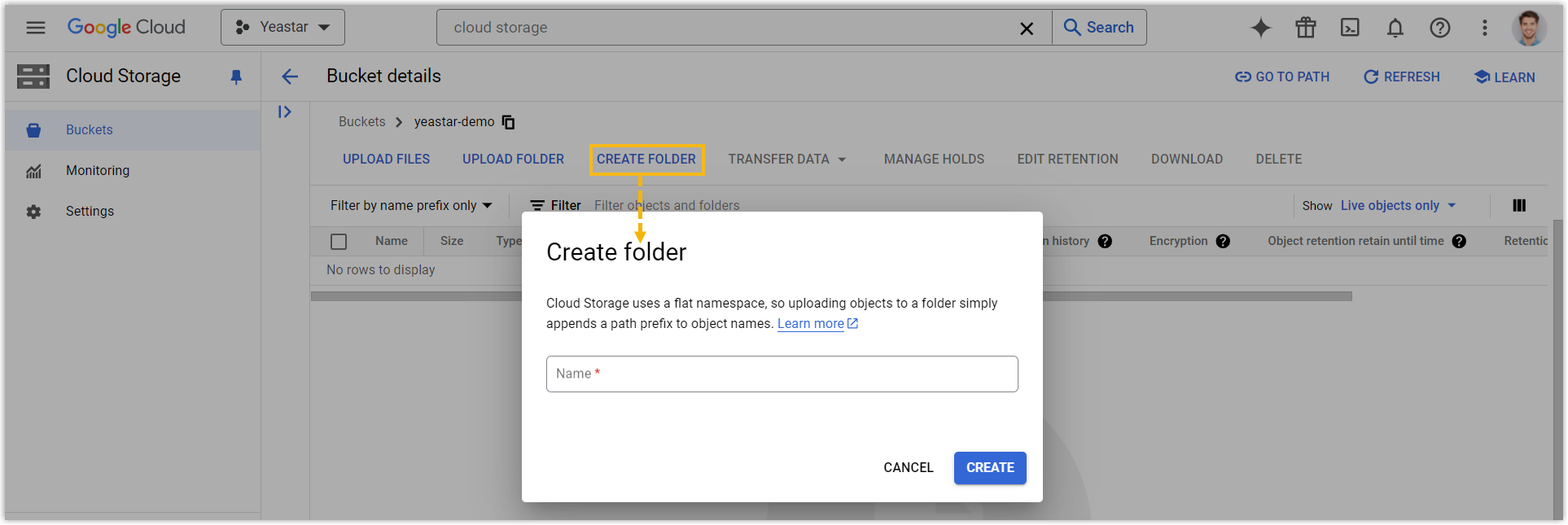The width and height of the screenshot is (1568, 525).
Task: Go back using the left arrow
Action: pyautogui.click(x=290, y=77)
